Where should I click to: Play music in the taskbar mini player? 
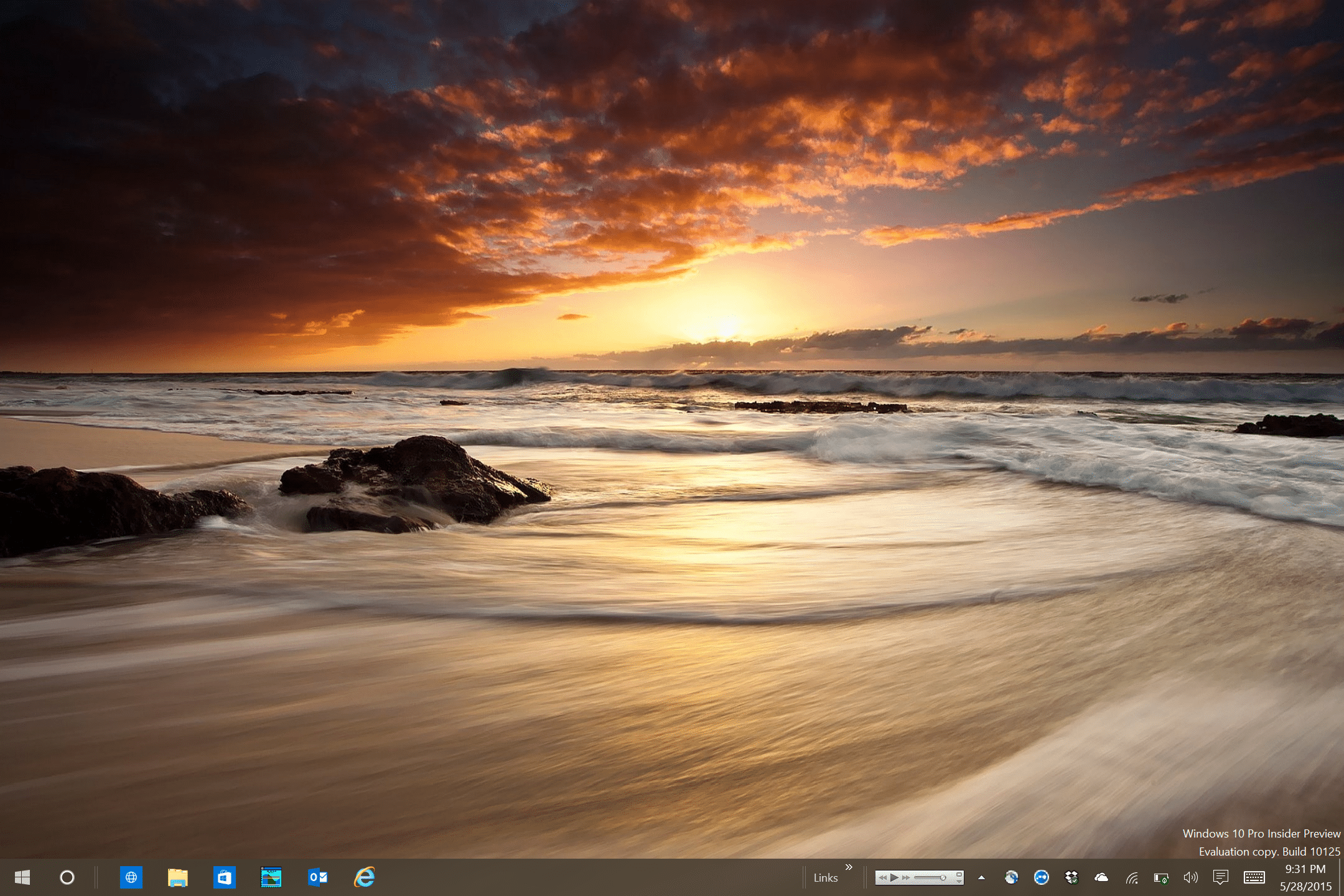point(894,877)
